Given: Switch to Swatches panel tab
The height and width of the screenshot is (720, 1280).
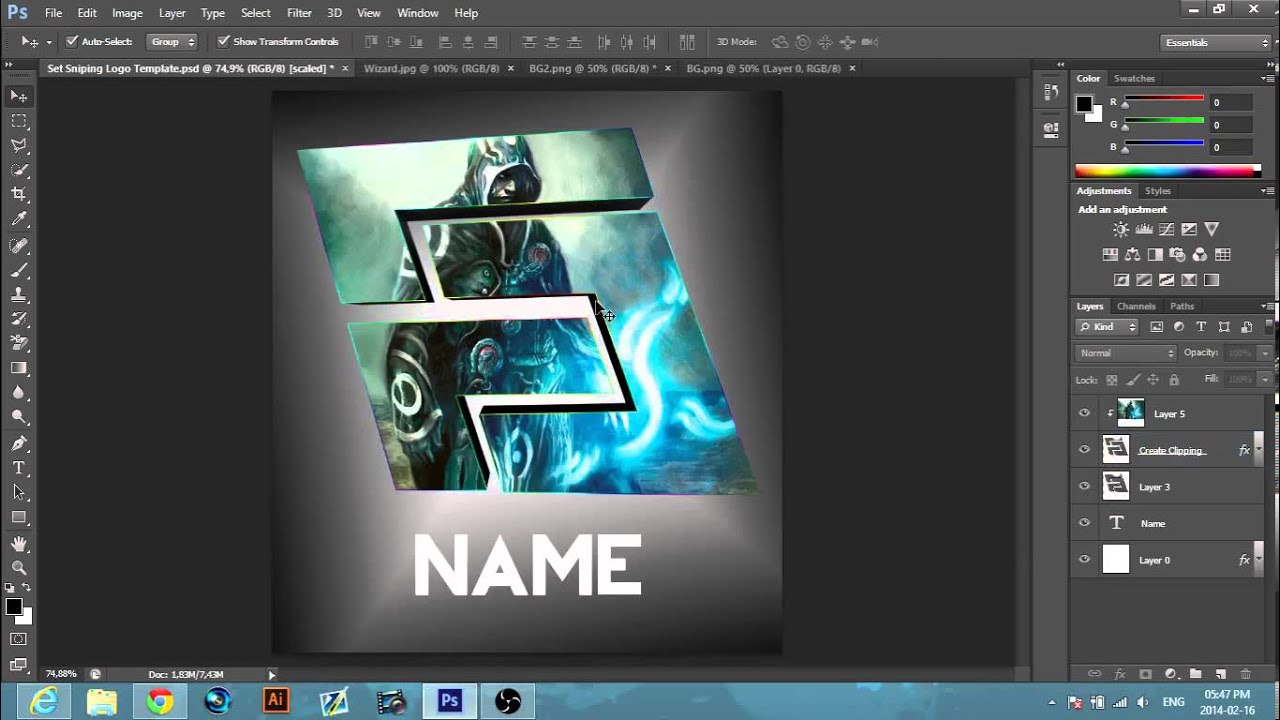Looking at the screenshot, I should pos(1134,78).
